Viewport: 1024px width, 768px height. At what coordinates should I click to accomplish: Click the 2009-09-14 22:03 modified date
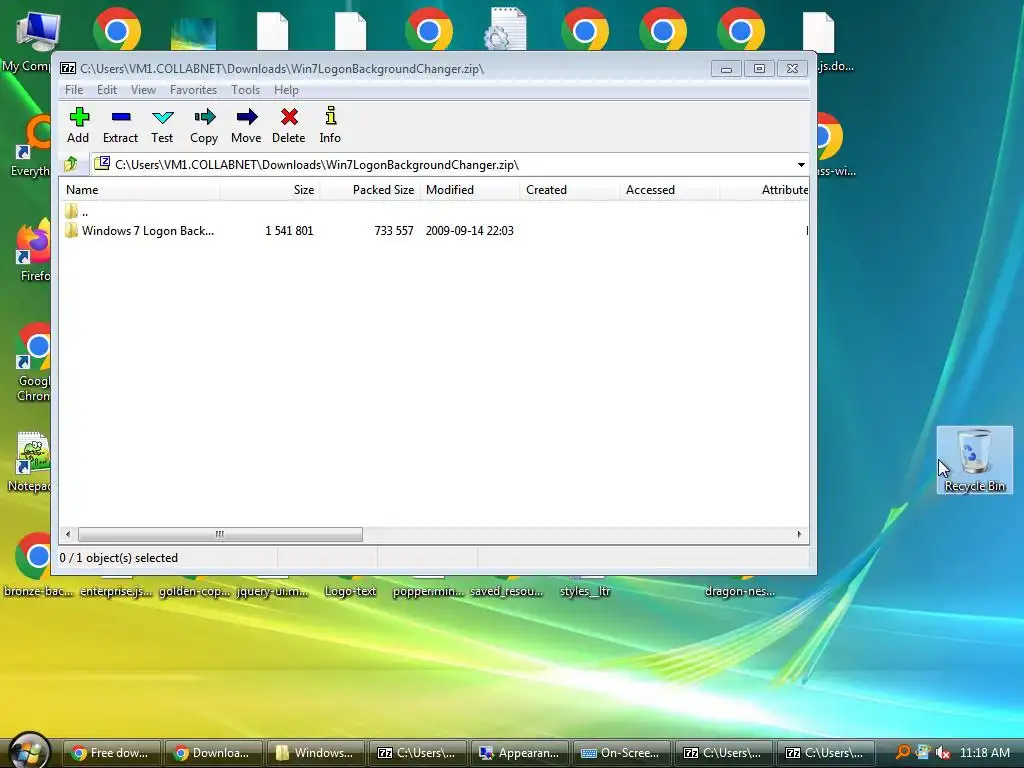click(470, 231)
